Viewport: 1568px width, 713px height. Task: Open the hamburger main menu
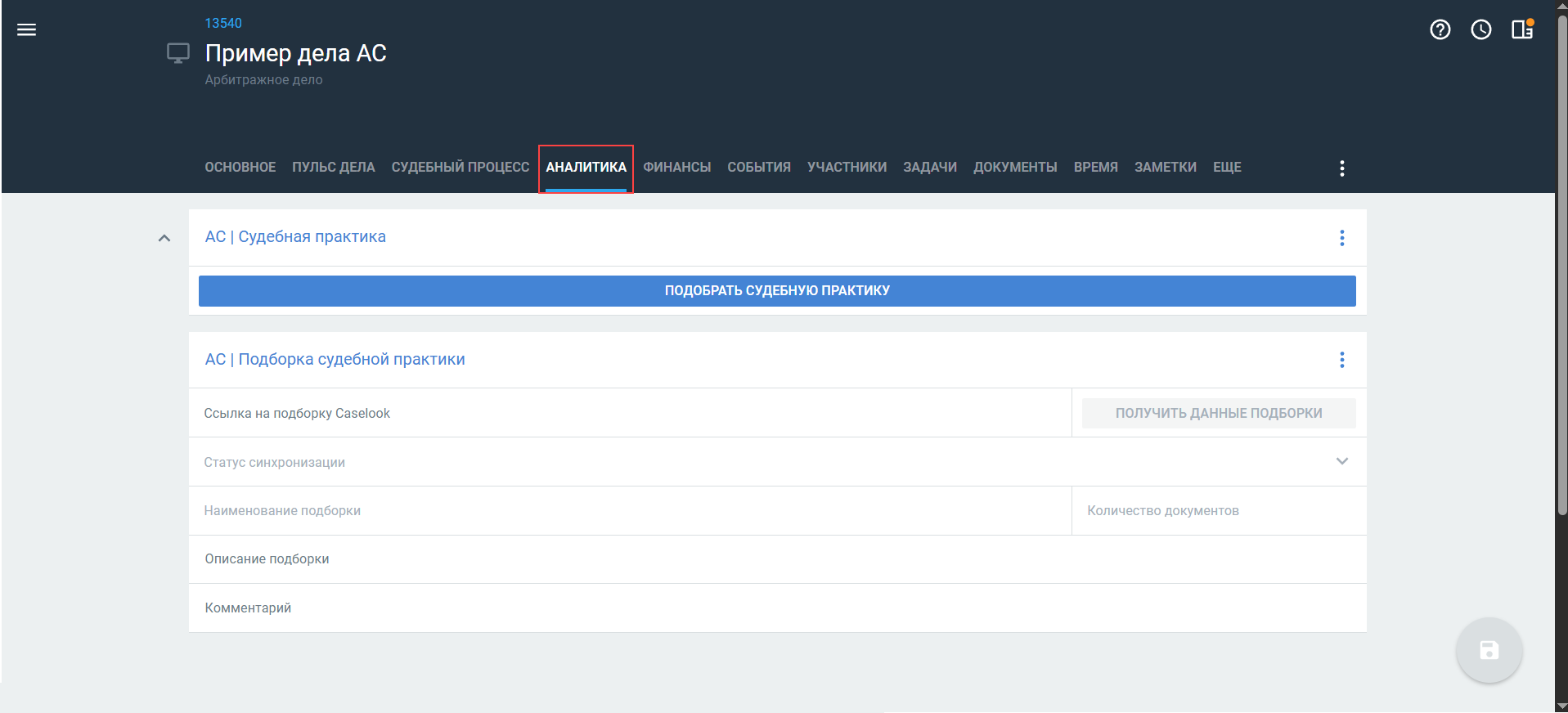pyautogui.click(x=26, y=30)
